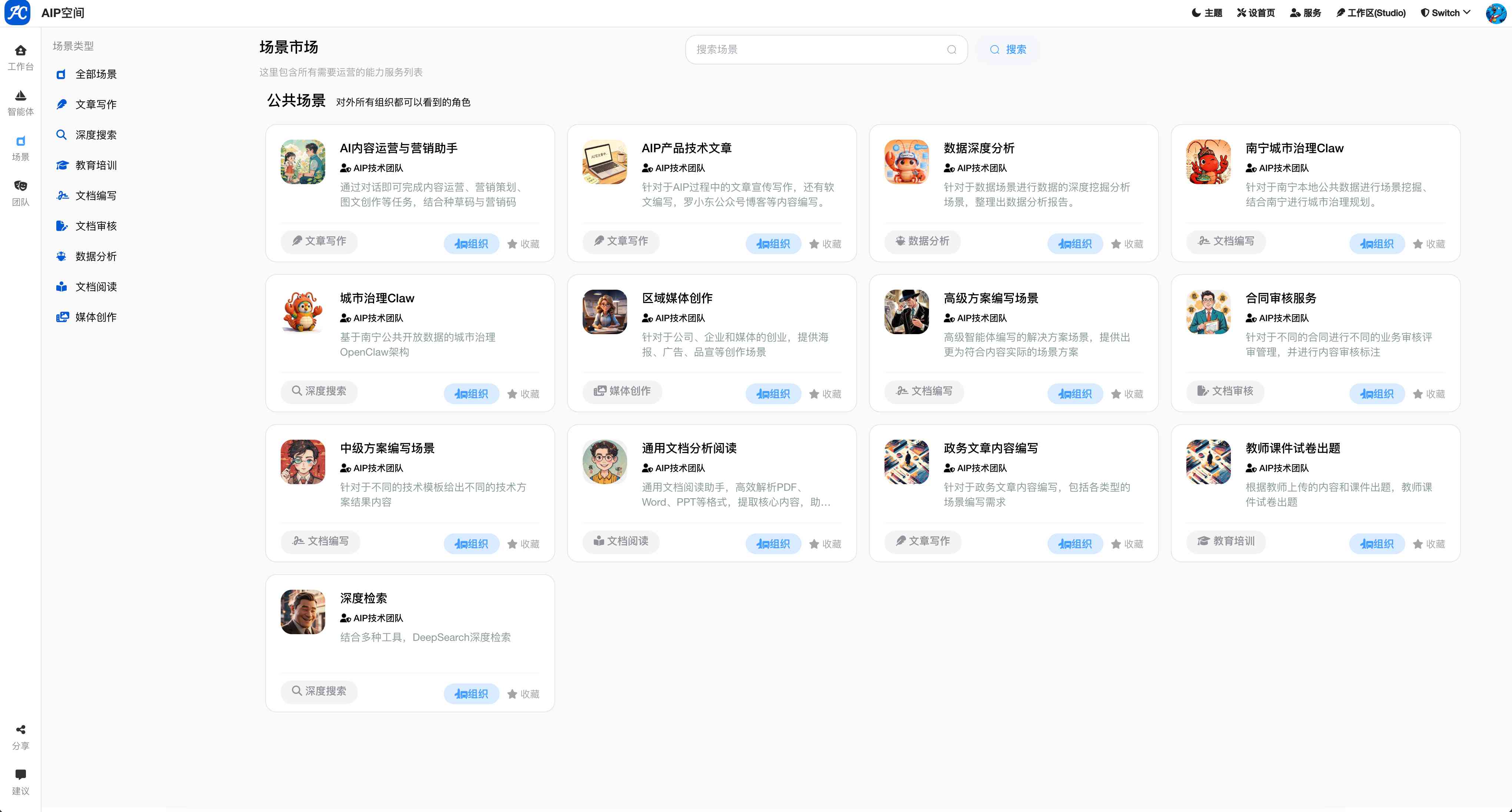
Task: Click 组织 button on 中级方案编写场景 card
Action: 471,544
